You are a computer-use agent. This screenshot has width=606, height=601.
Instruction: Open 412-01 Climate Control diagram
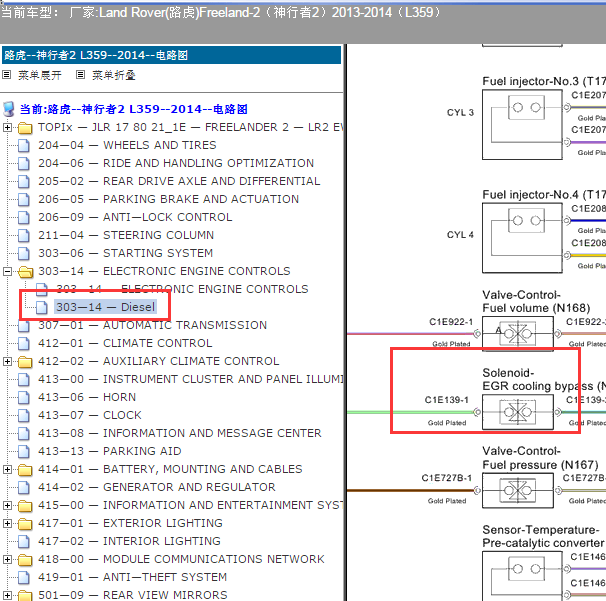pos(125,343)
